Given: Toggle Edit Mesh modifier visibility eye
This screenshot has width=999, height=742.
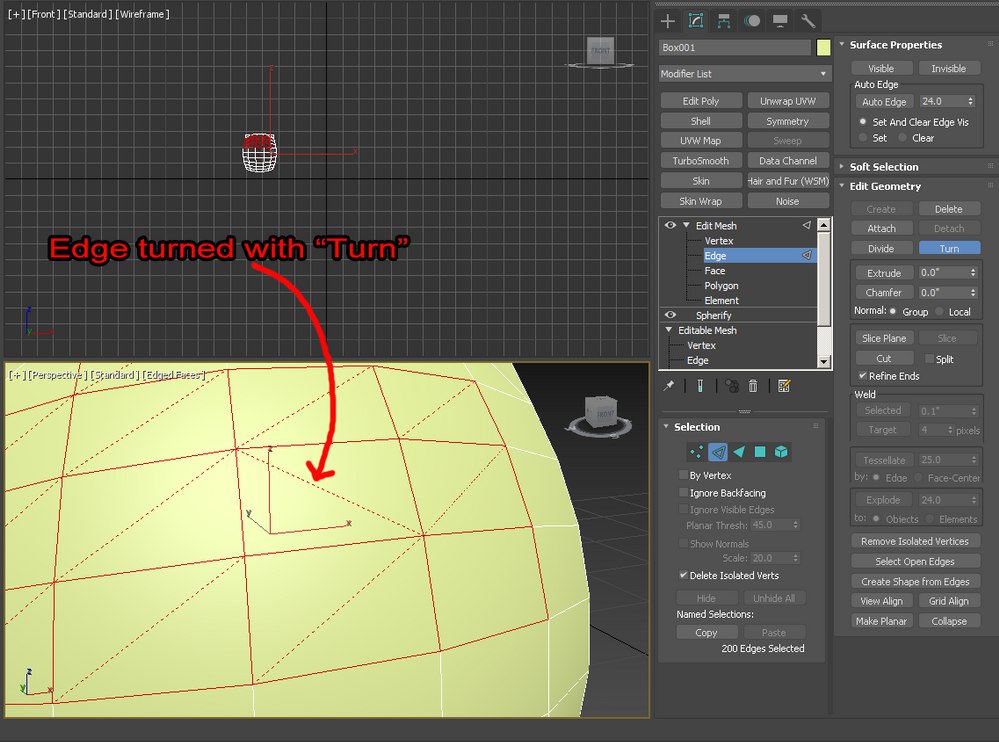Looking at the screenshot, I should 670,225.
